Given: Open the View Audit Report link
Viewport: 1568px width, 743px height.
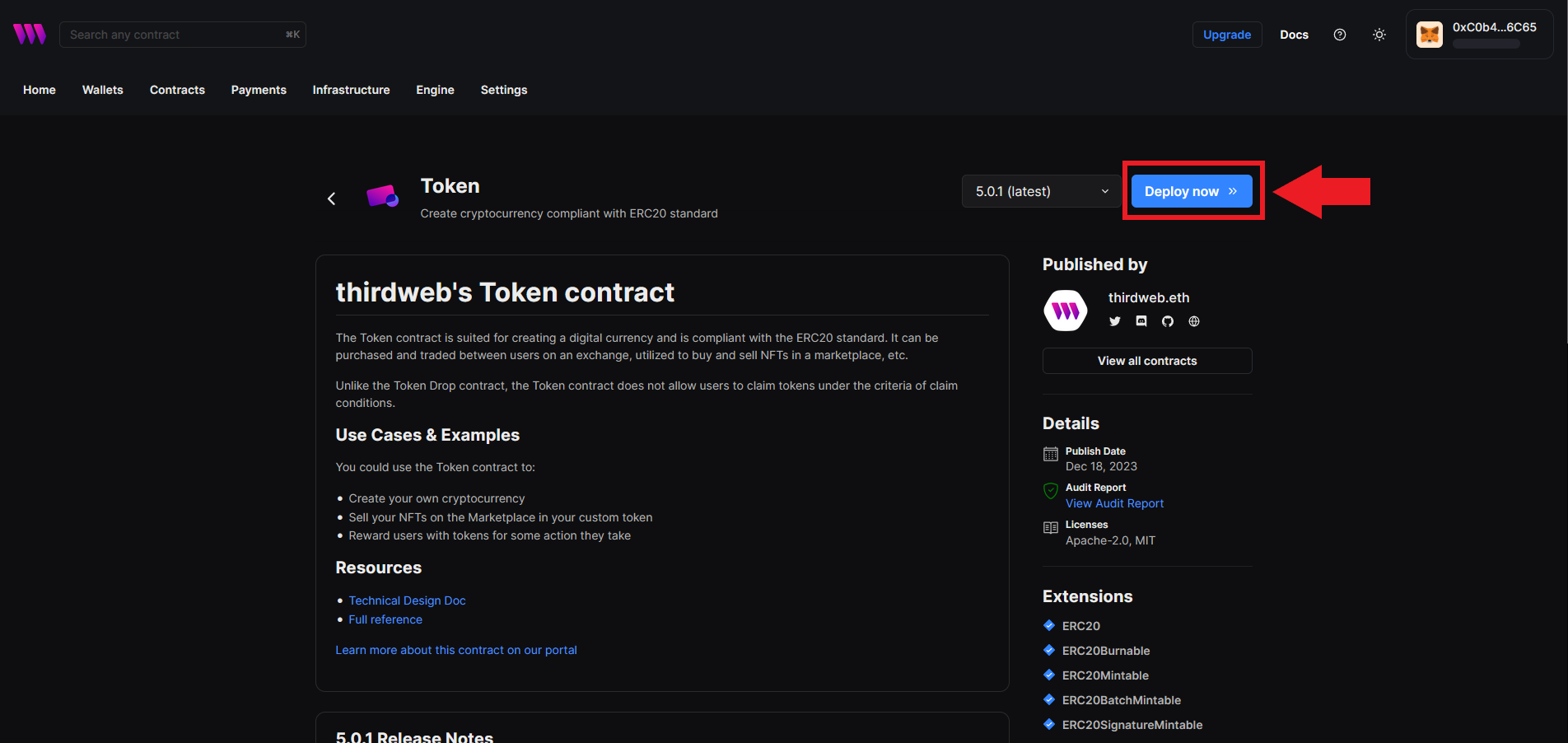Looking at the screenshot, I should [x=1114, y=503].
